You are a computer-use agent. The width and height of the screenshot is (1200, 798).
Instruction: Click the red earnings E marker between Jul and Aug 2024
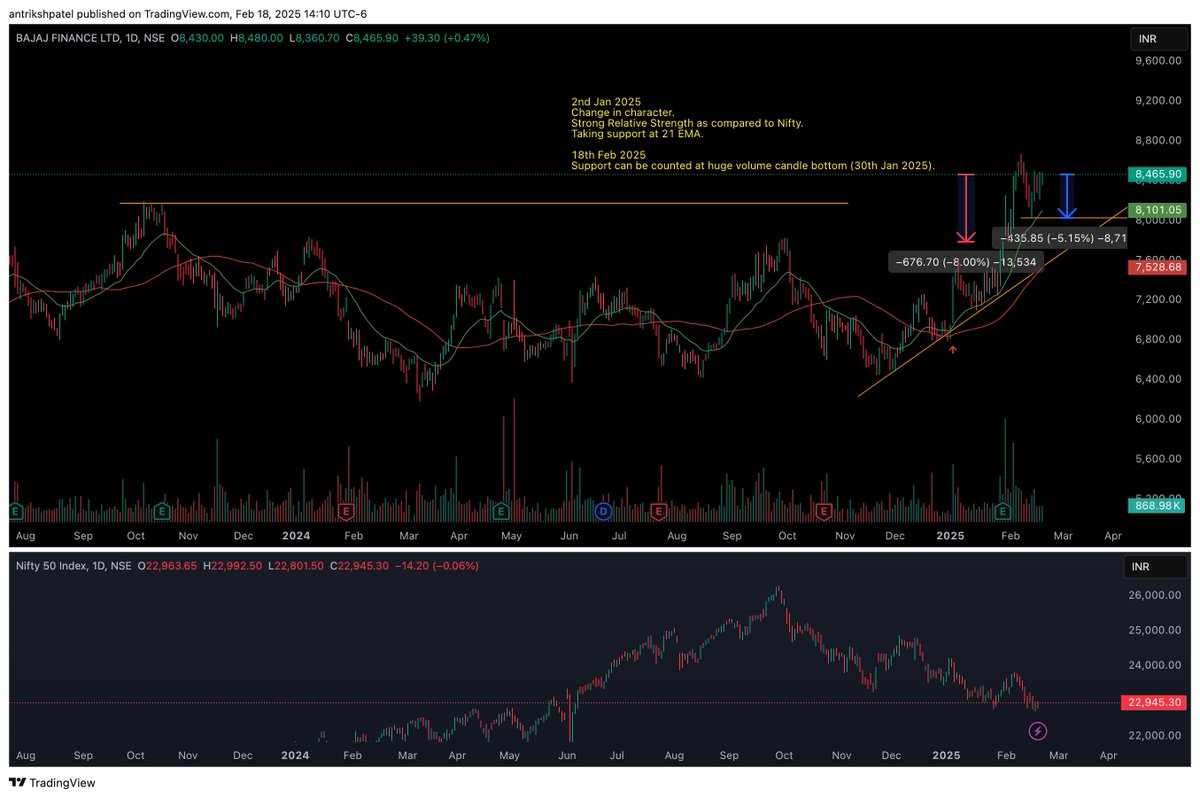pyautogui.click(x=658, y=511)
